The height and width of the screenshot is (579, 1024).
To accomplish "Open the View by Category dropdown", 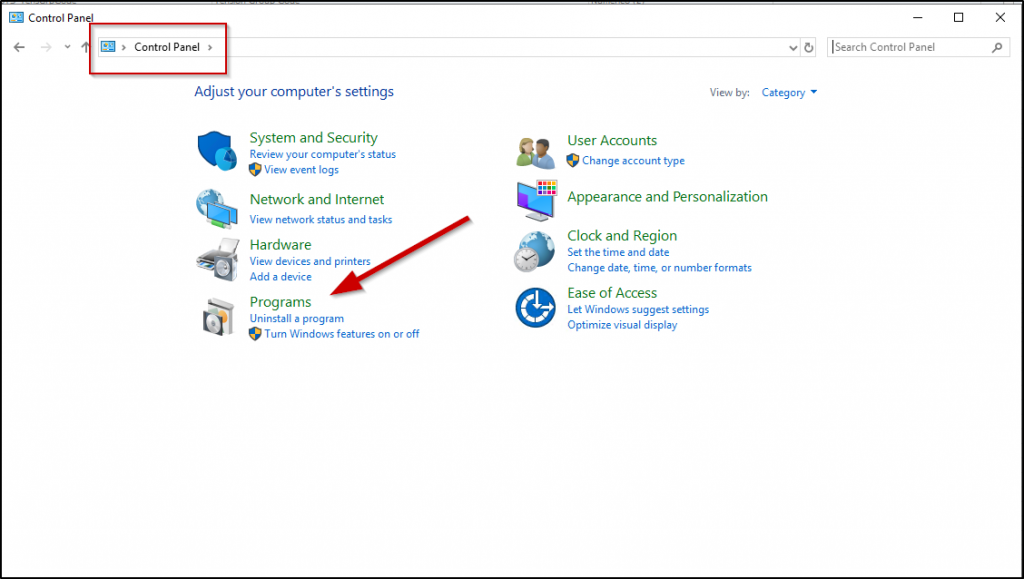I will (789, 93).
